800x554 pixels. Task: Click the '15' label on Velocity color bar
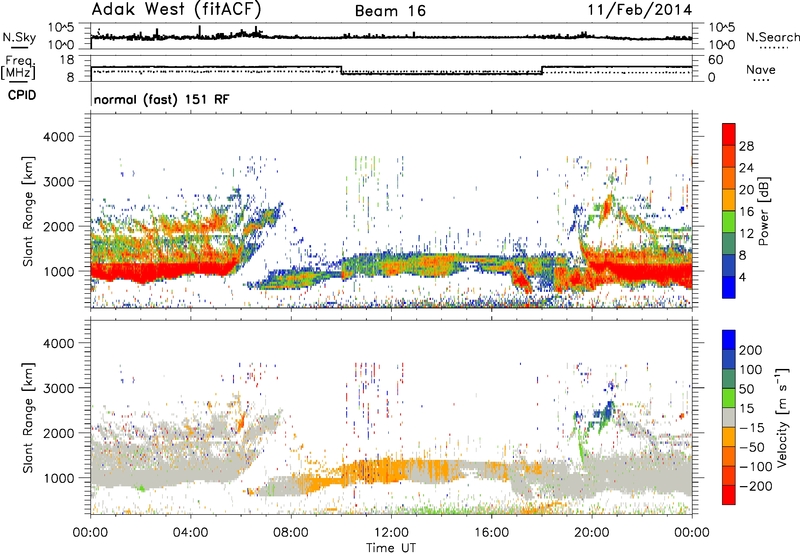pos(746,409)
